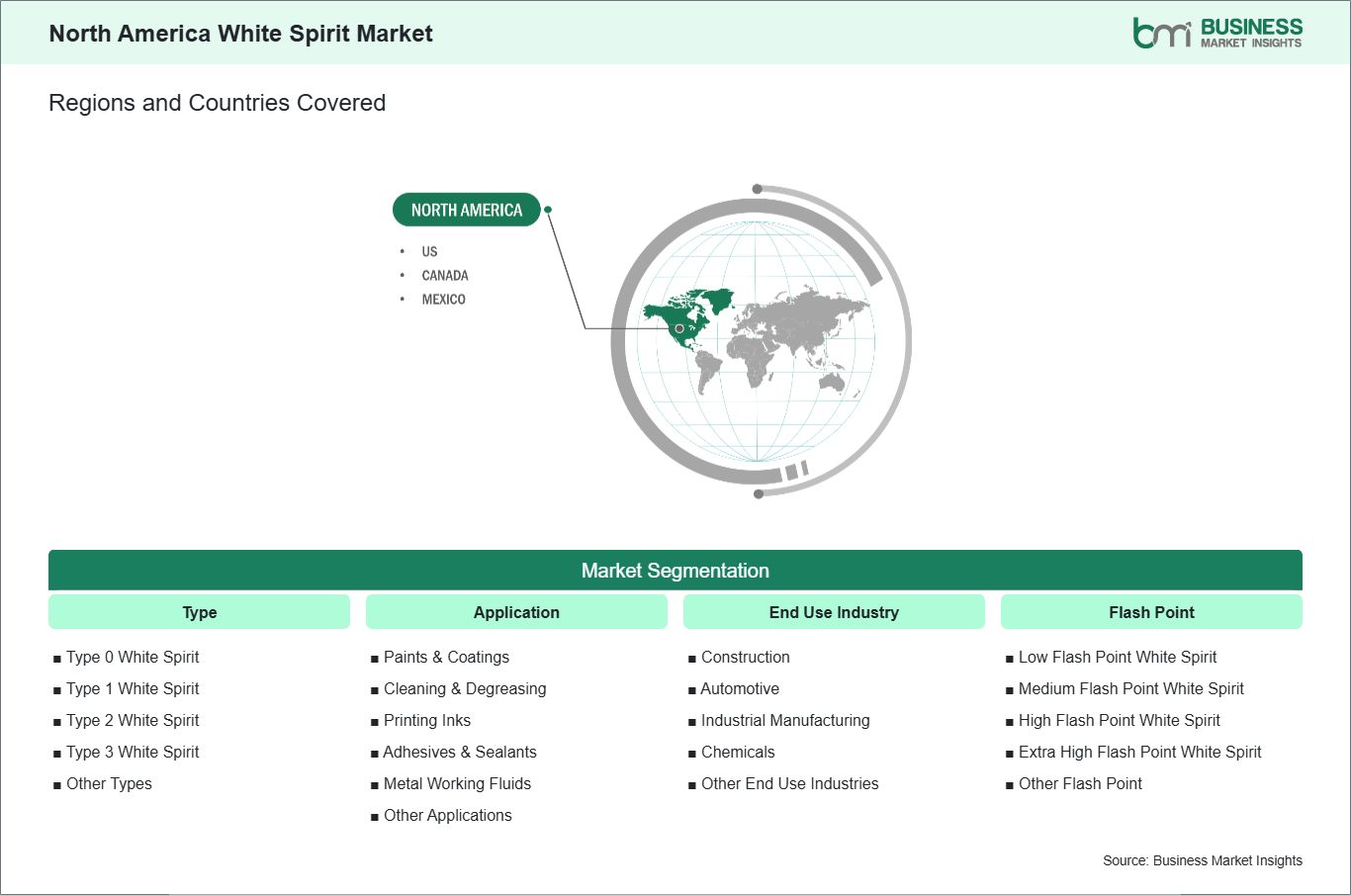Viewport: 1351px width, 896px height.
Task: Click Source: Business Market Insights text
Action: [1203, 860]
